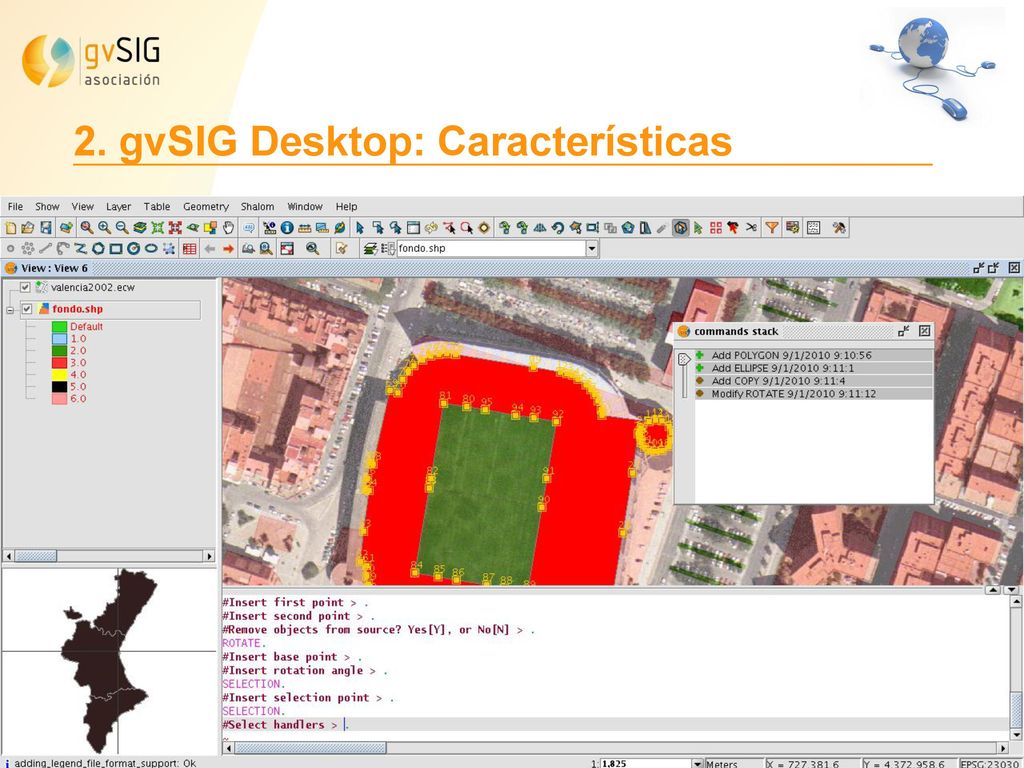
Task: Open the Help menu
Action: [346, 206]
